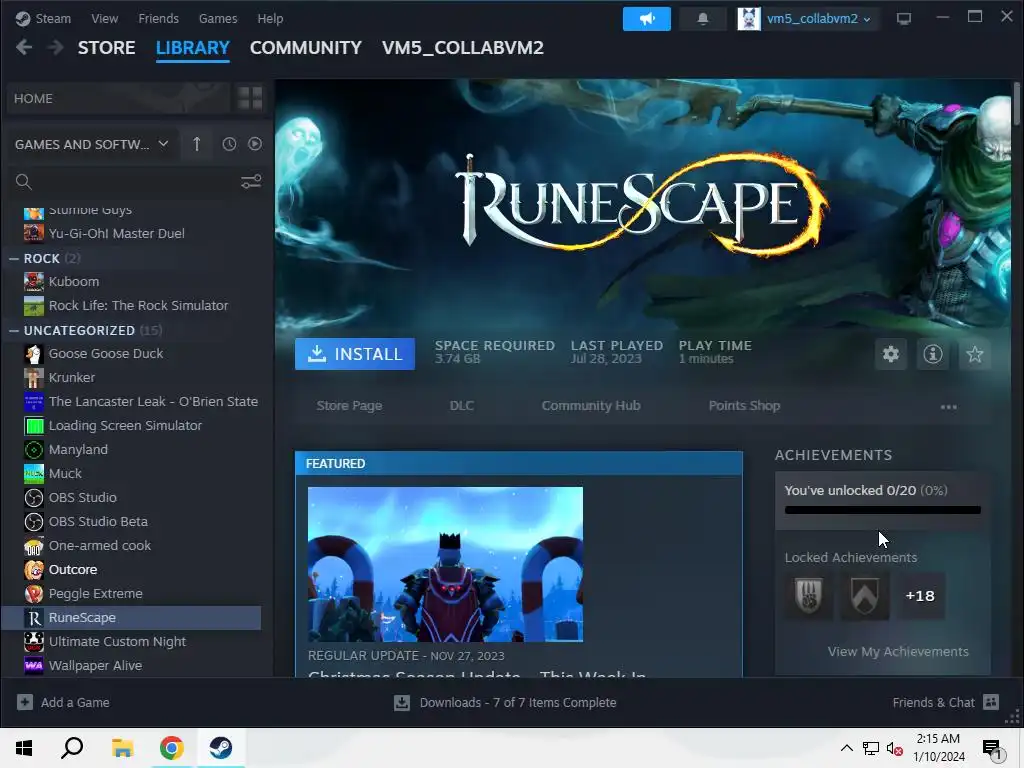Select Goose Goose Duck game icon
Image resolution: width=1024 pixels, height=768 pixels.
pyautogui.click(x=34, y=353)
